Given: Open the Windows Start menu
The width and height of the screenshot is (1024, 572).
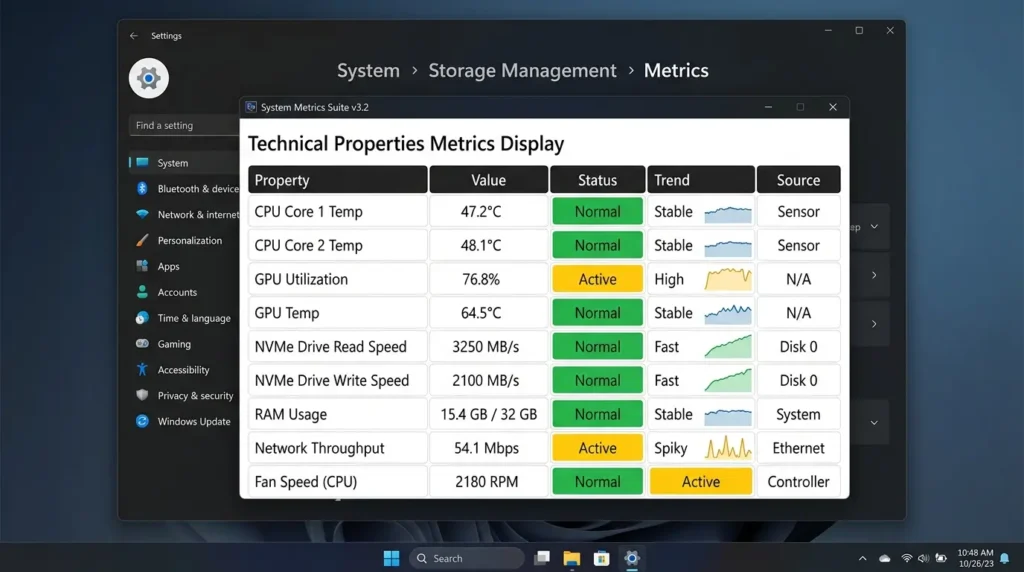Looking at the screenshot, I should 391,558.
